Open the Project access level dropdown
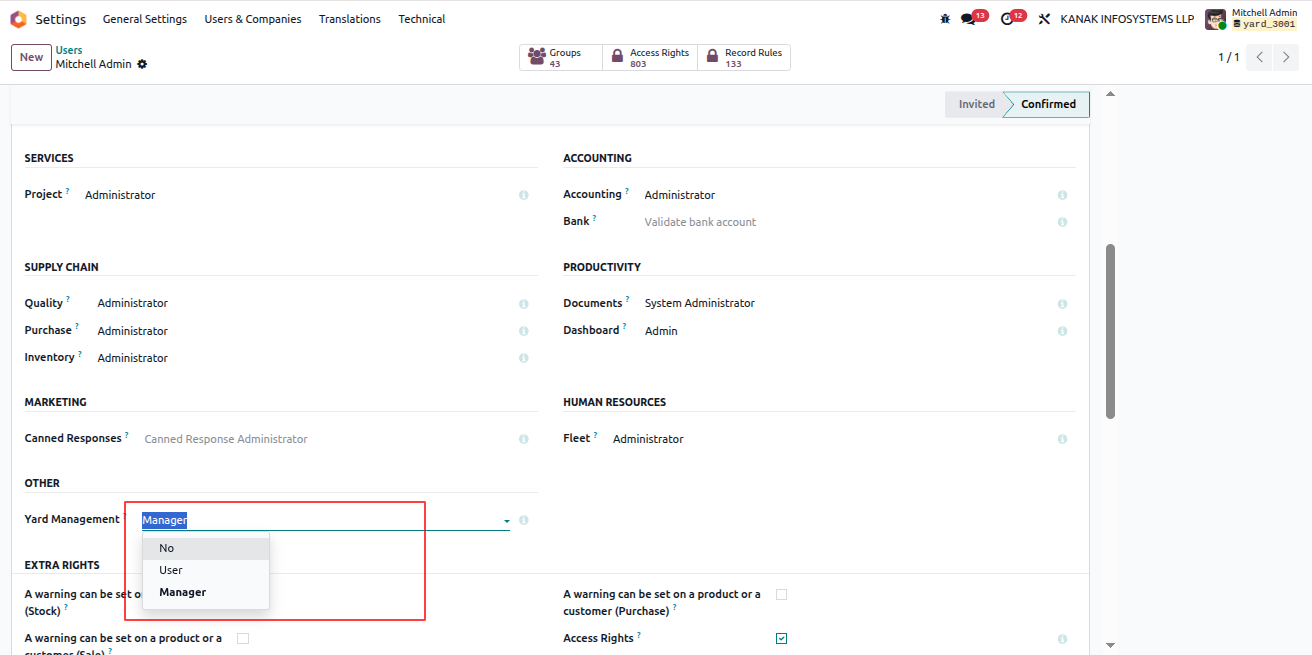 coord(296,195)
